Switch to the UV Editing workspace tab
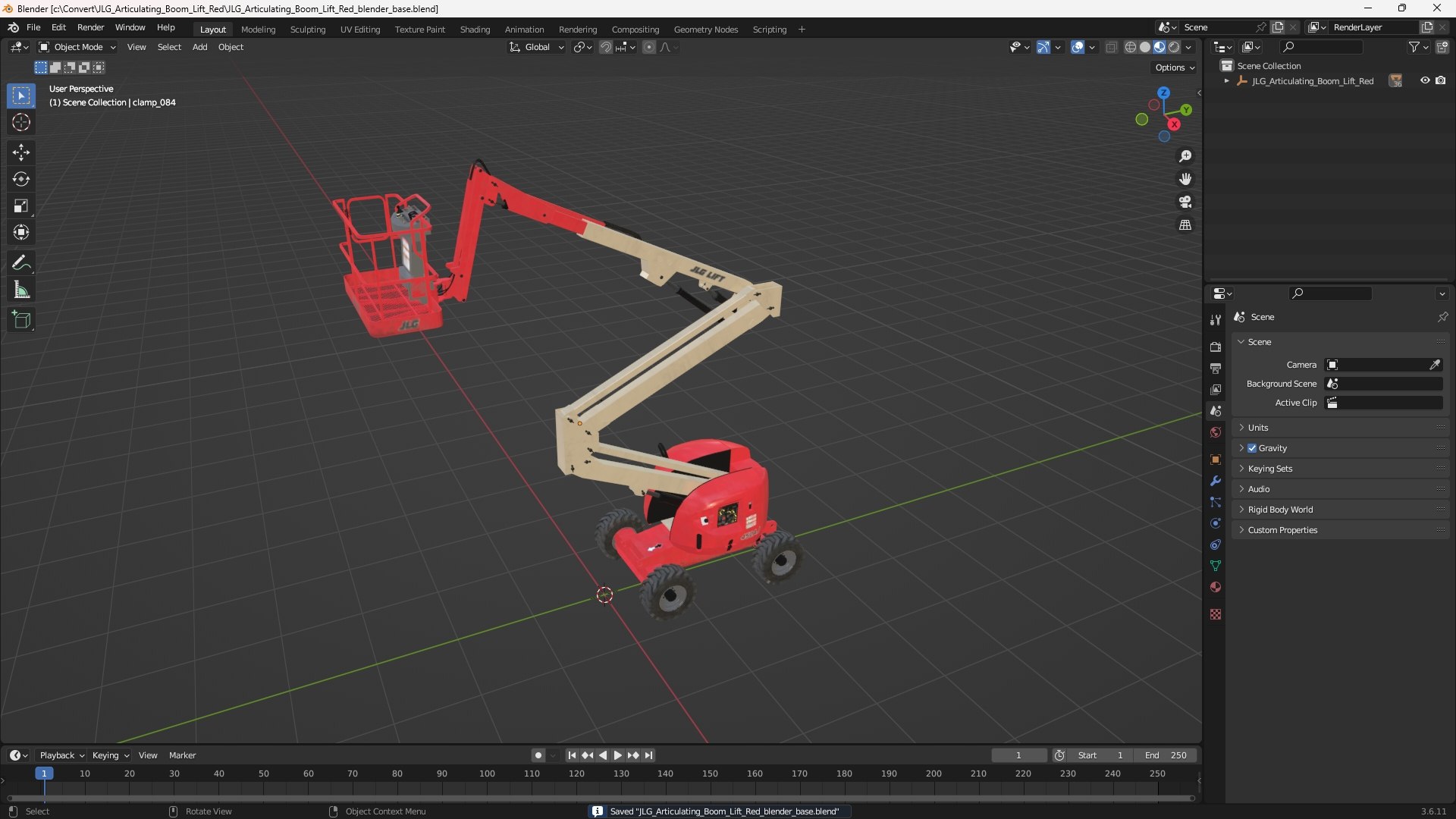The height and width of the screenshot is (819, 1456). click(360, 30)
